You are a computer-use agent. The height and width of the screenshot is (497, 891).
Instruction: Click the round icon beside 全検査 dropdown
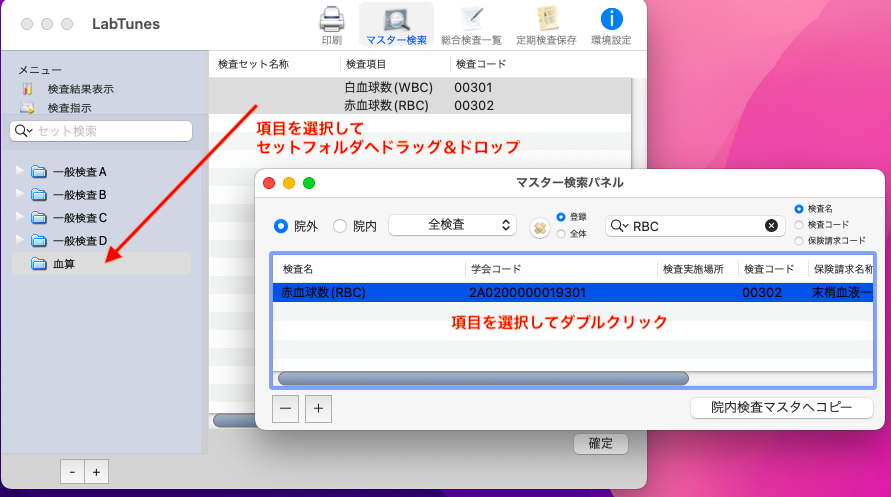pyautogui.click(x=540, y=226)
